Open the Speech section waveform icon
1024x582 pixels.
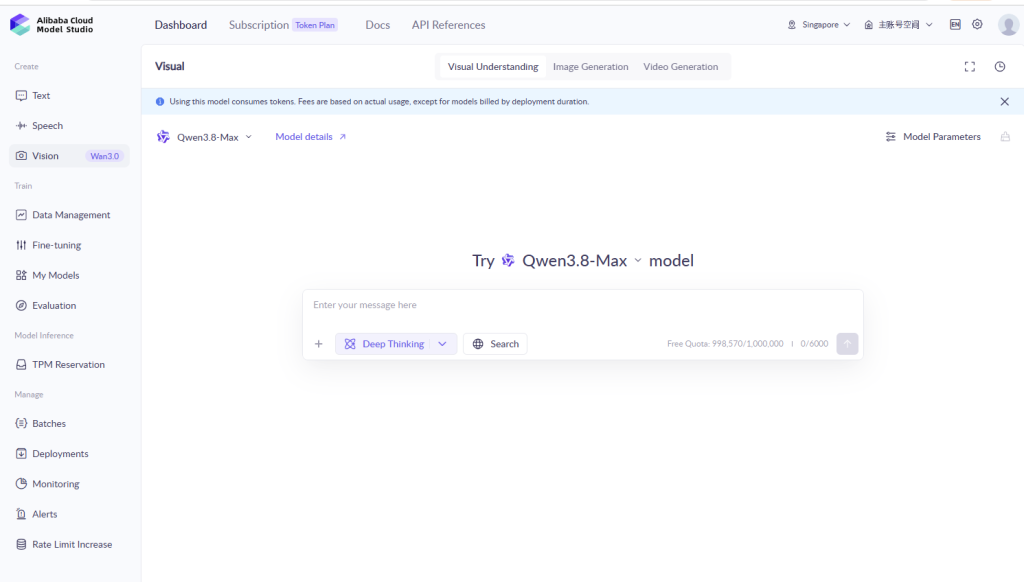tap(21, 125)
